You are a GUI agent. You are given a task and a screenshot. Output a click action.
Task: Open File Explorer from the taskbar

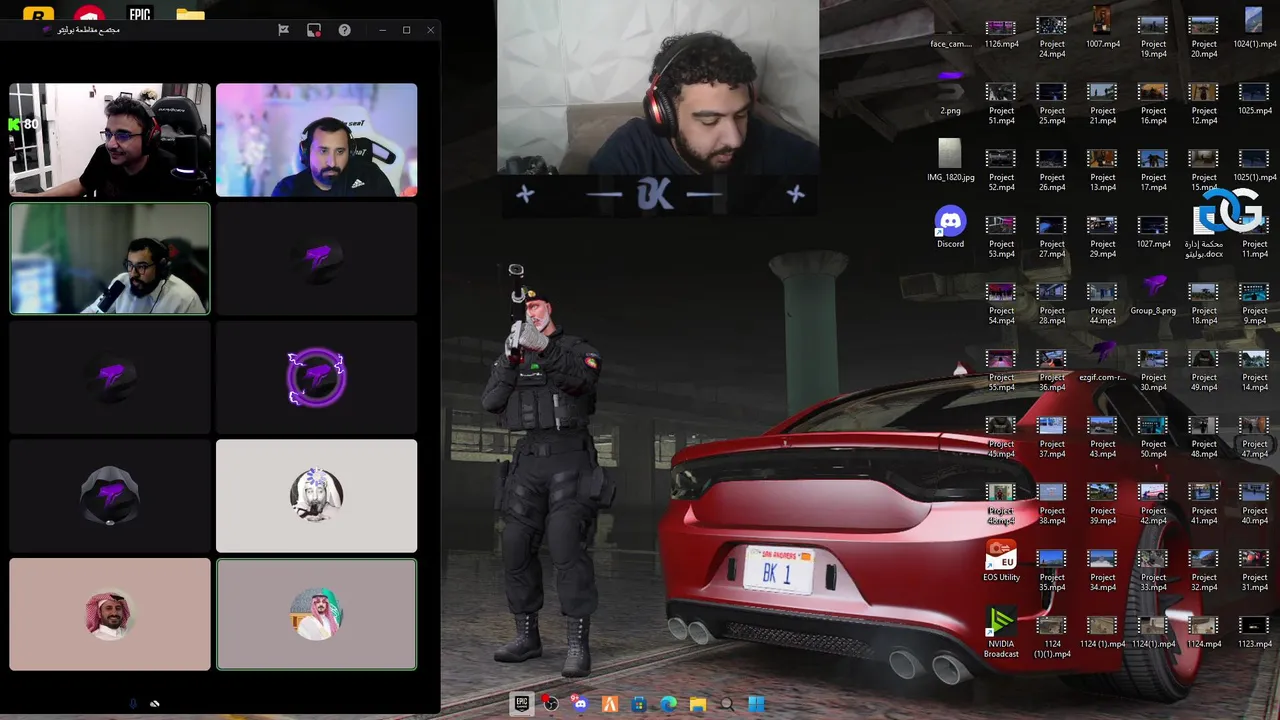698,704
